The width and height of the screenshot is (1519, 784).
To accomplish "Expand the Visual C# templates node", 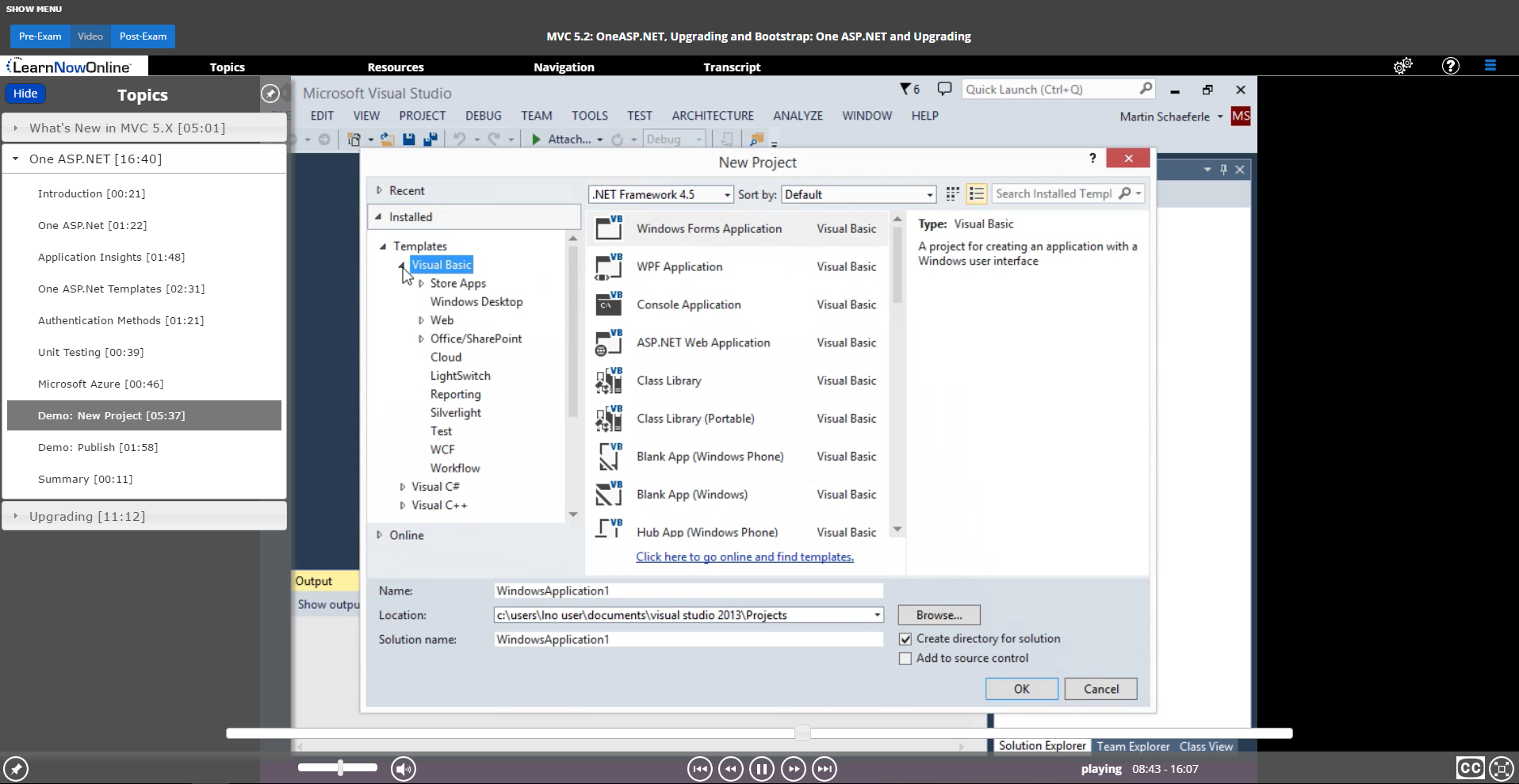I will click(403, 487).
